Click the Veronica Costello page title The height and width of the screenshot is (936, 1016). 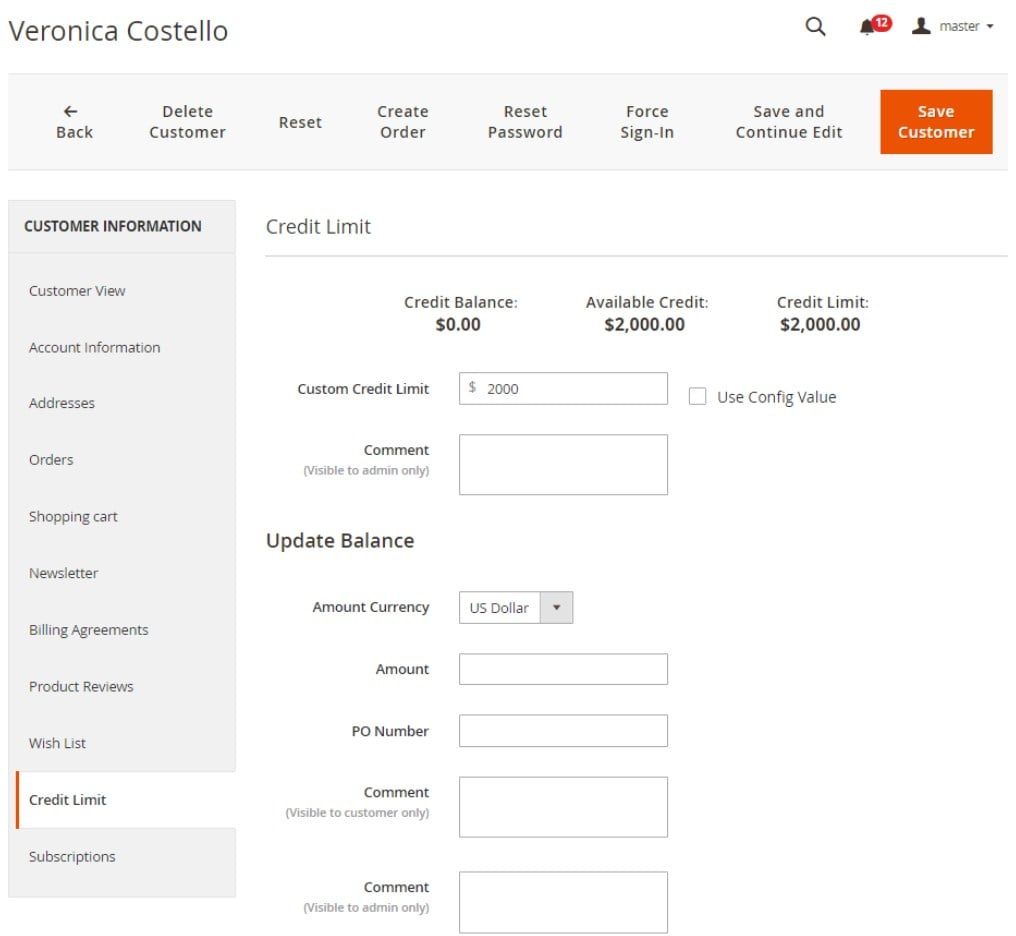click(118, 31)
